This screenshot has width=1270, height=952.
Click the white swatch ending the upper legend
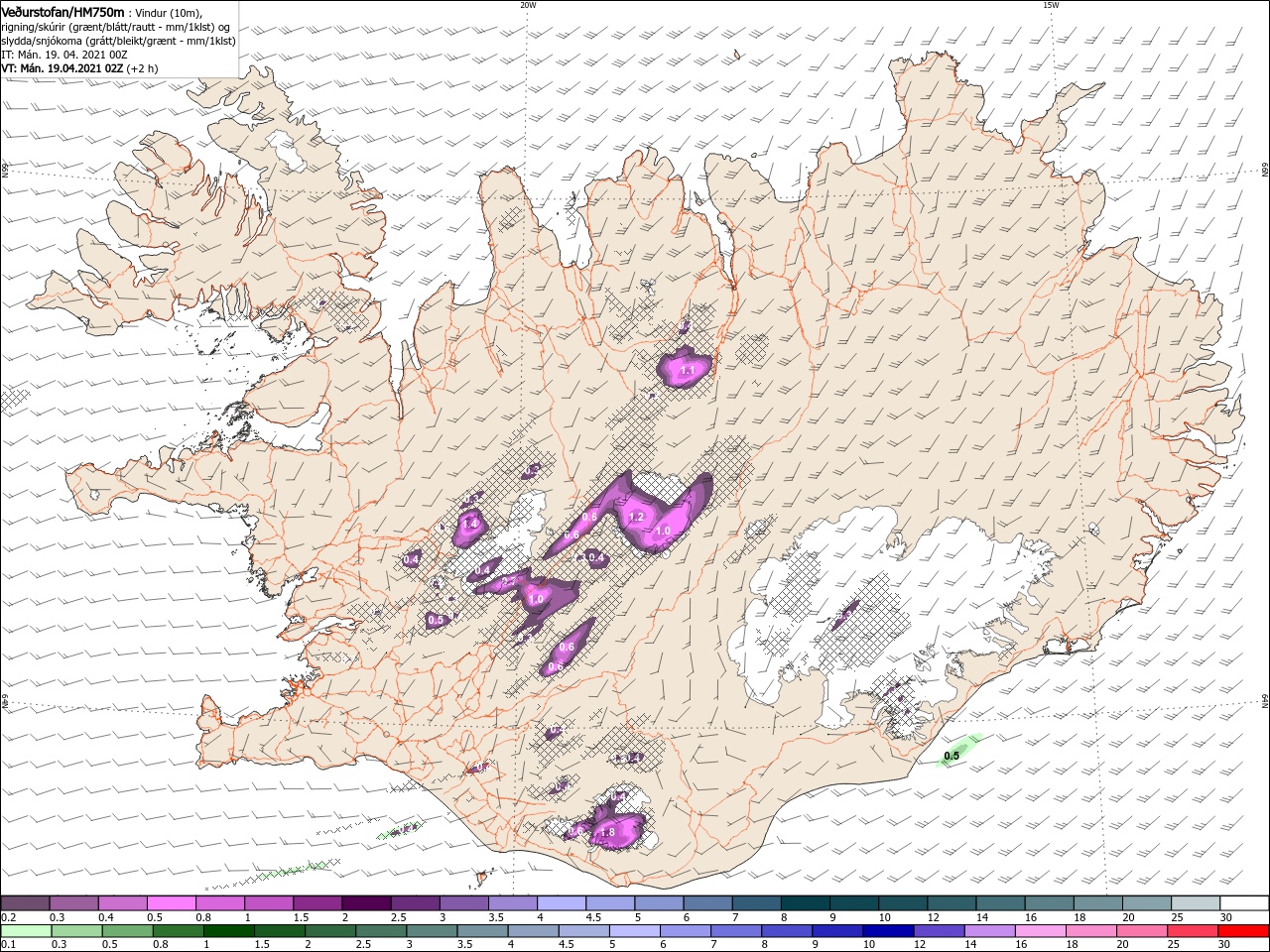[x=1244, y=903]
